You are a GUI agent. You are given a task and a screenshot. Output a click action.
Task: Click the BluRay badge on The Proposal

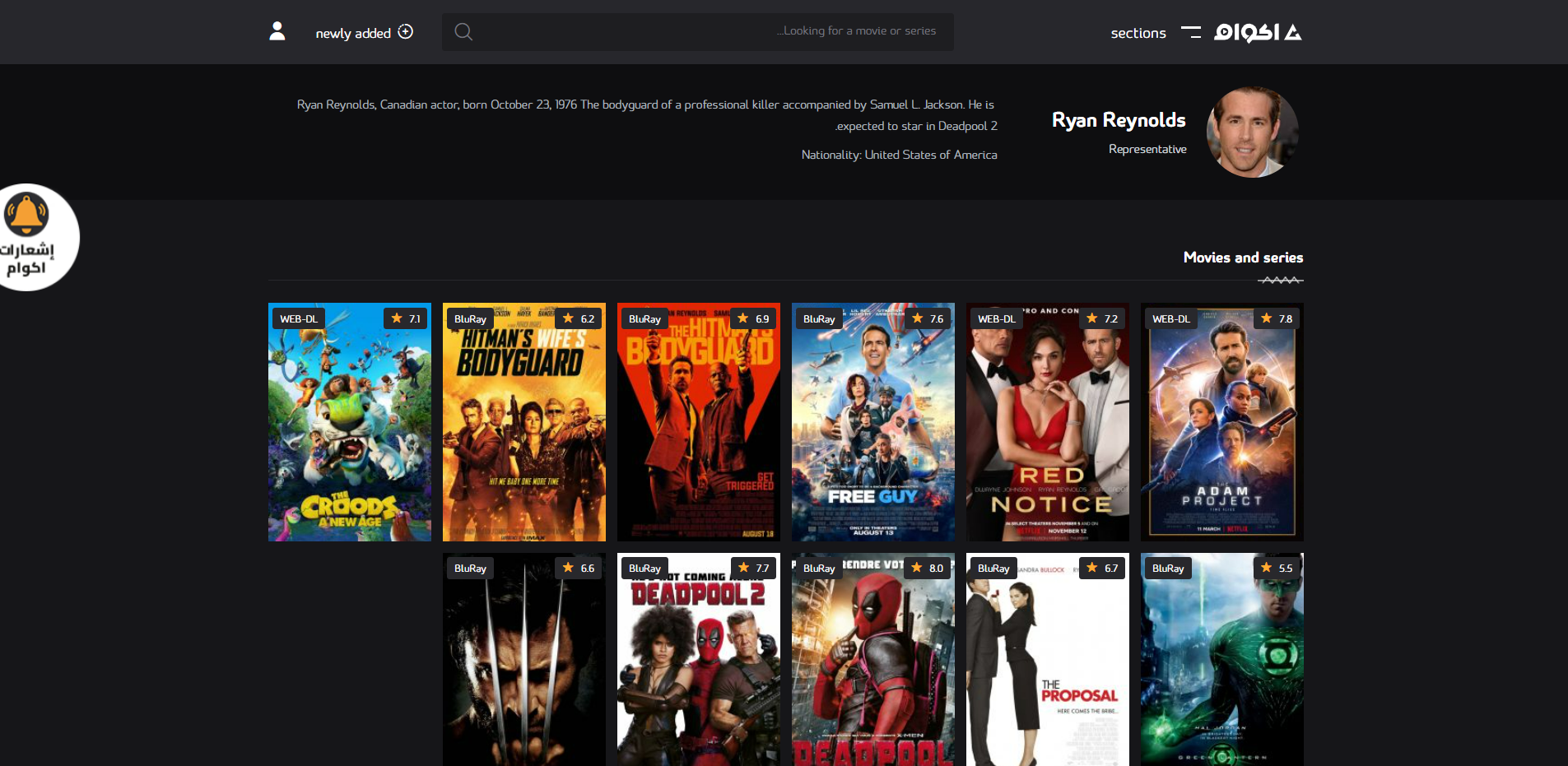(993, 568)
